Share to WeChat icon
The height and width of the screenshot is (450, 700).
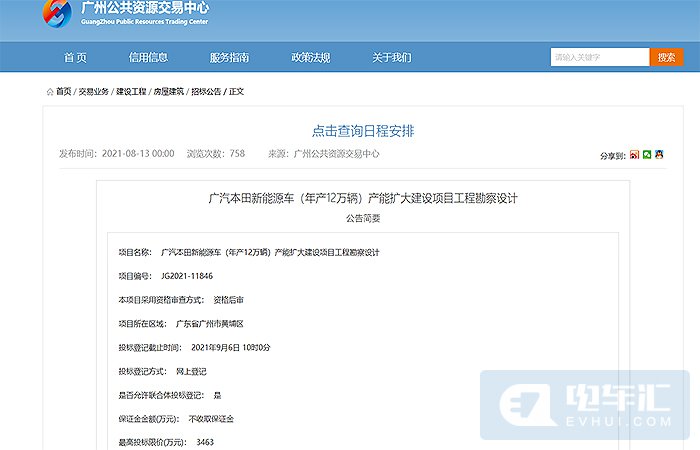pos(647,154)
